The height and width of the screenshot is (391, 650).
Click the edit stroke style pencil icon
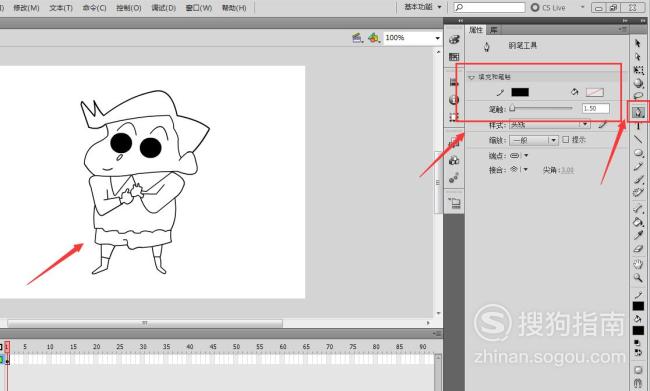point(603,124)
